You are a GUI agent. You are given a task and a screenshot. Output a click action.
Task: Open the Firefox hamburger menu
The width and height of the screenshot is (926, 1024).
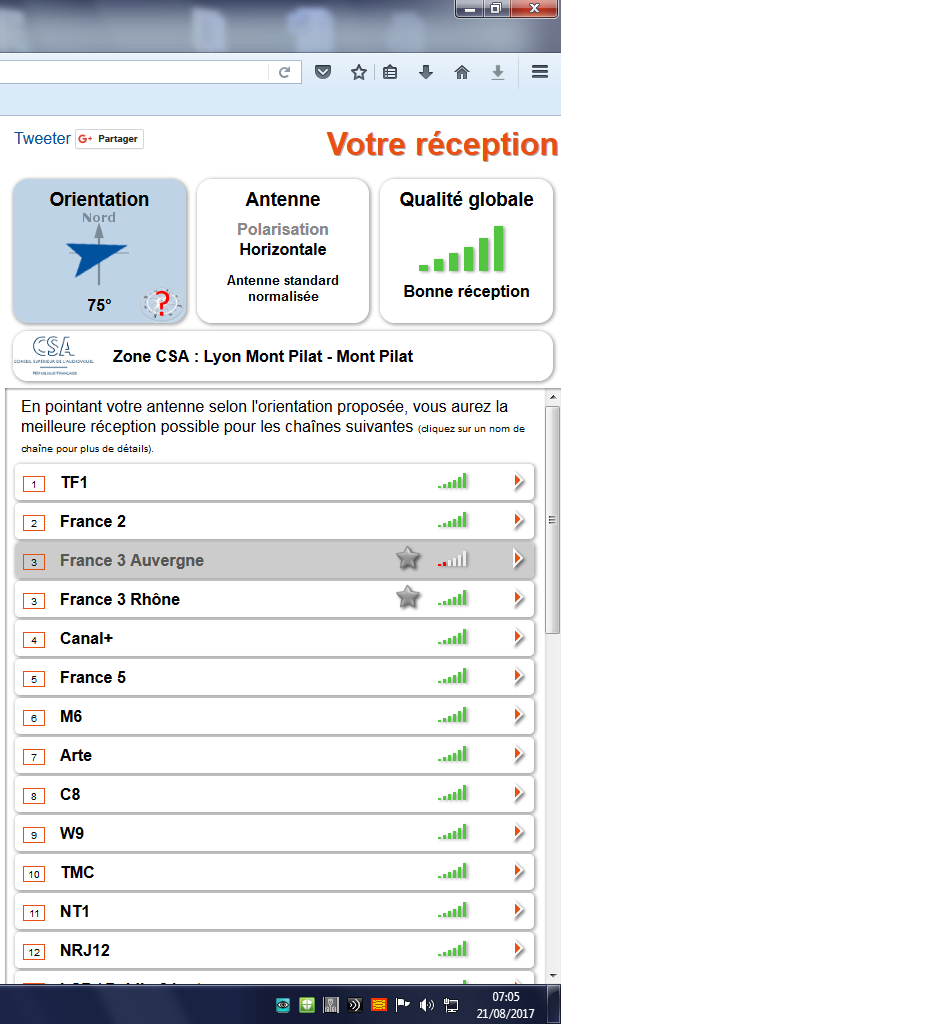click(539, 72)
